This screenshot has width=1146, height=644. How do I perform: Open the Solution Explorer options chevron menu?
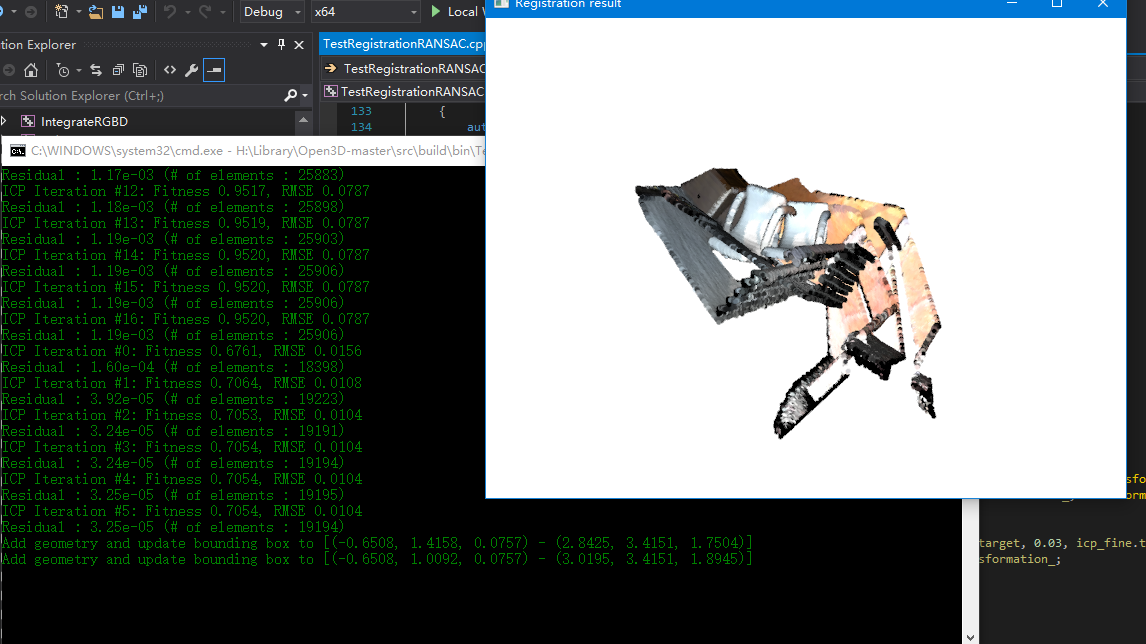[264, 44]
